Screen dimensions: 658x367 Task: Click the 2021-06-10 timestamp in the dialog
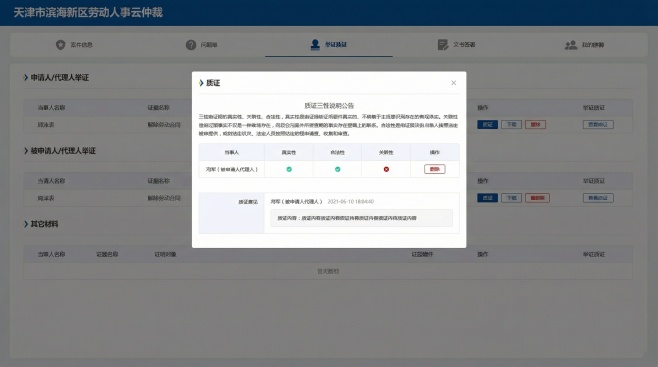[350, 202]
